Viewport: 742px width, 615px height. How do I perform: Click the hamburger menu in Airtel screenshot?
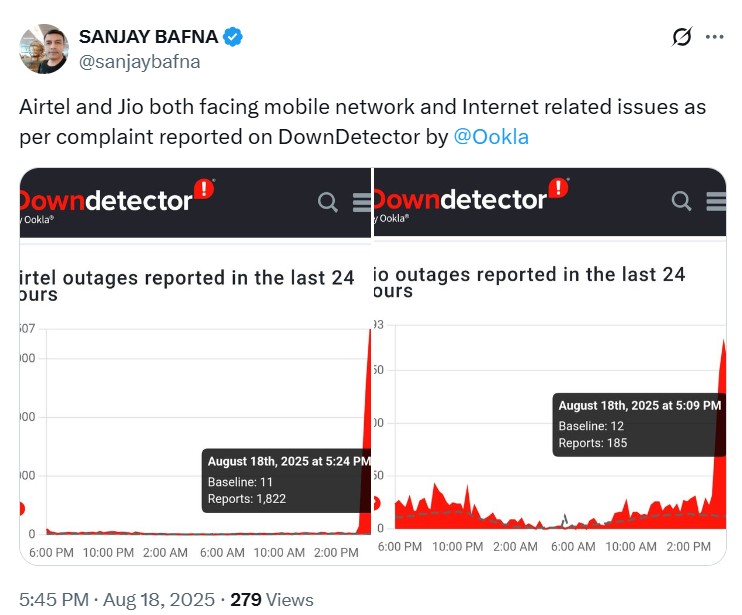[362, 202]
